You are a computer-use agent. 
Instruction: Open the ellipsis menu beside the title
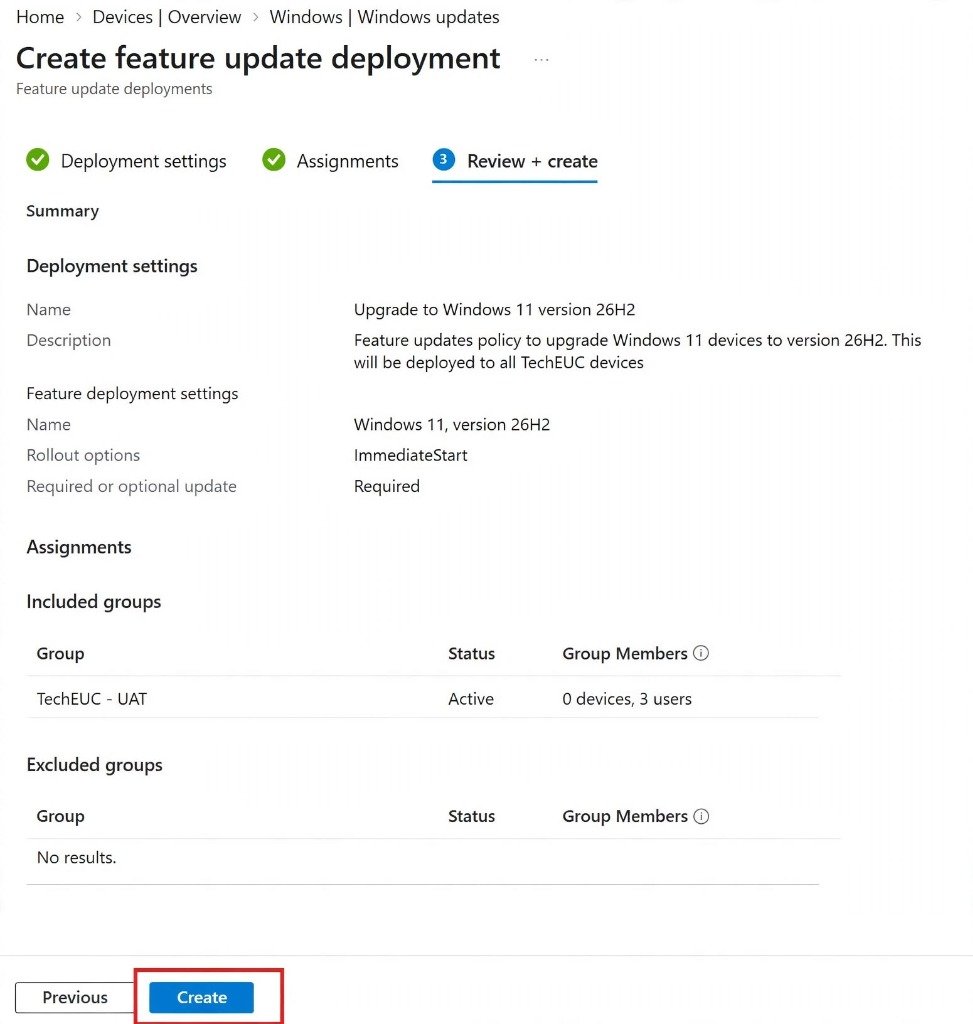541,59
